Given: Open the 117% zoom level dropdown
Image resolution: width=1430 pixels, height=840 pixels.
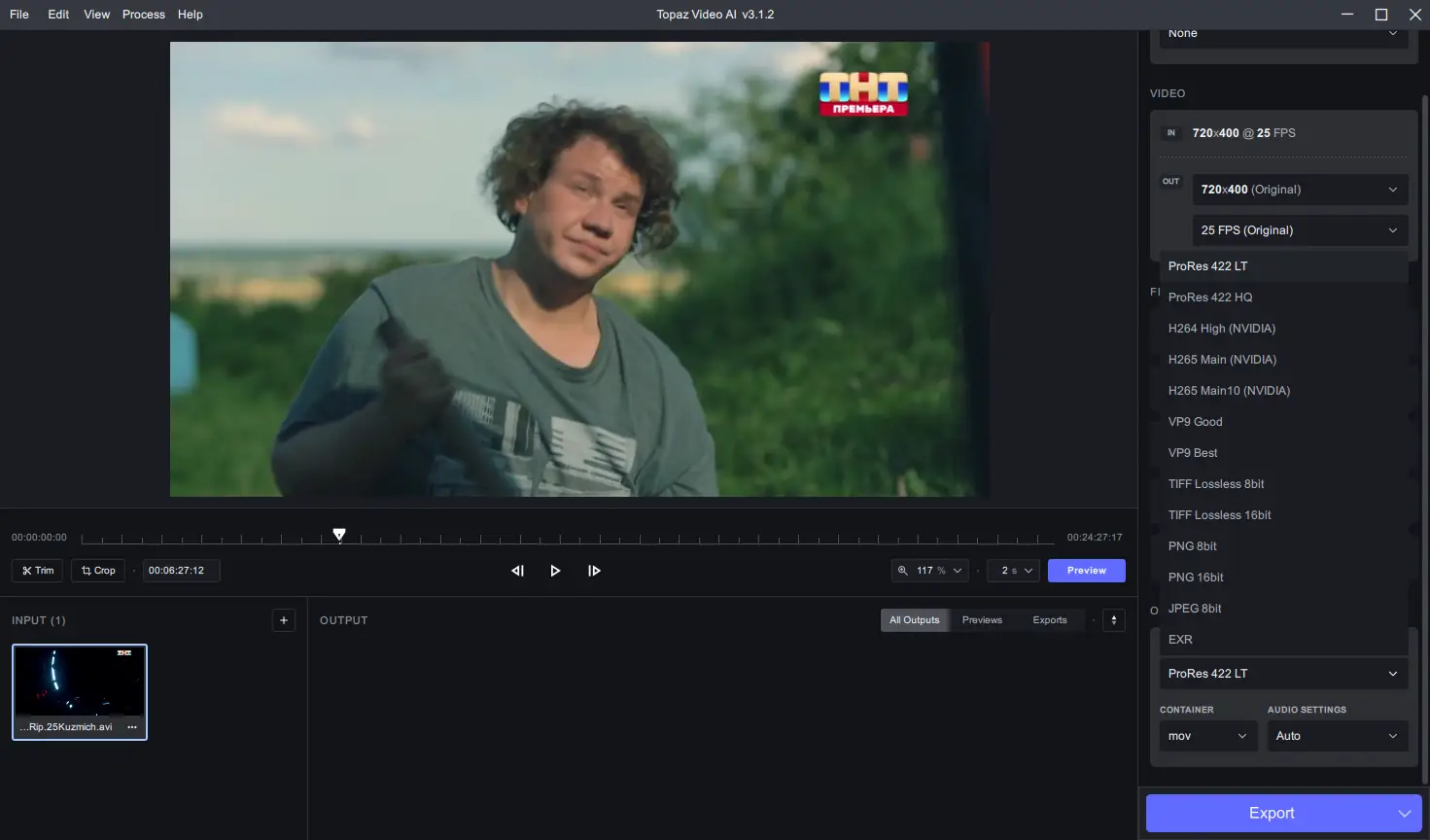Looking at the screenshot, I should (x=930, y=571).
